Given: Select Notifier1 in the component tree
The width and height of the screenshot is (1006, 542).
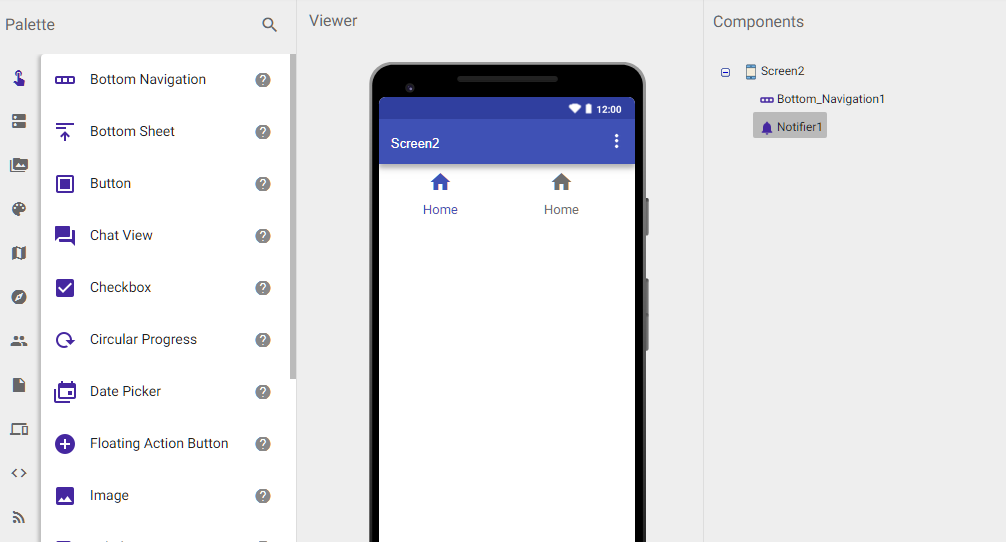Looking at the screenshot, I should [x=790, y=126].
